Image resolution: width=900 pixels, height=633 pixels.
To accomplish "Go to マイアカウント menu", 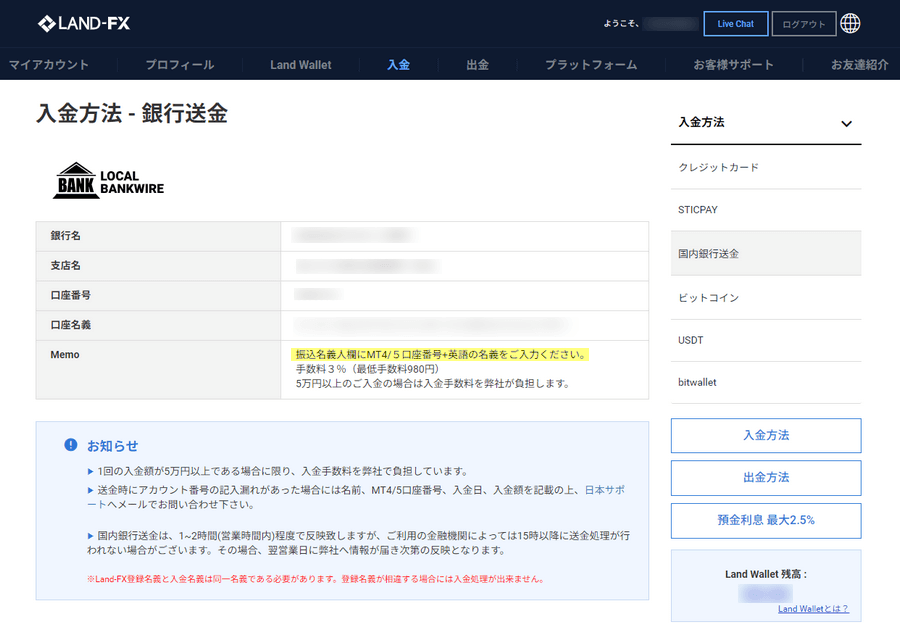I will tap(49, 65).
